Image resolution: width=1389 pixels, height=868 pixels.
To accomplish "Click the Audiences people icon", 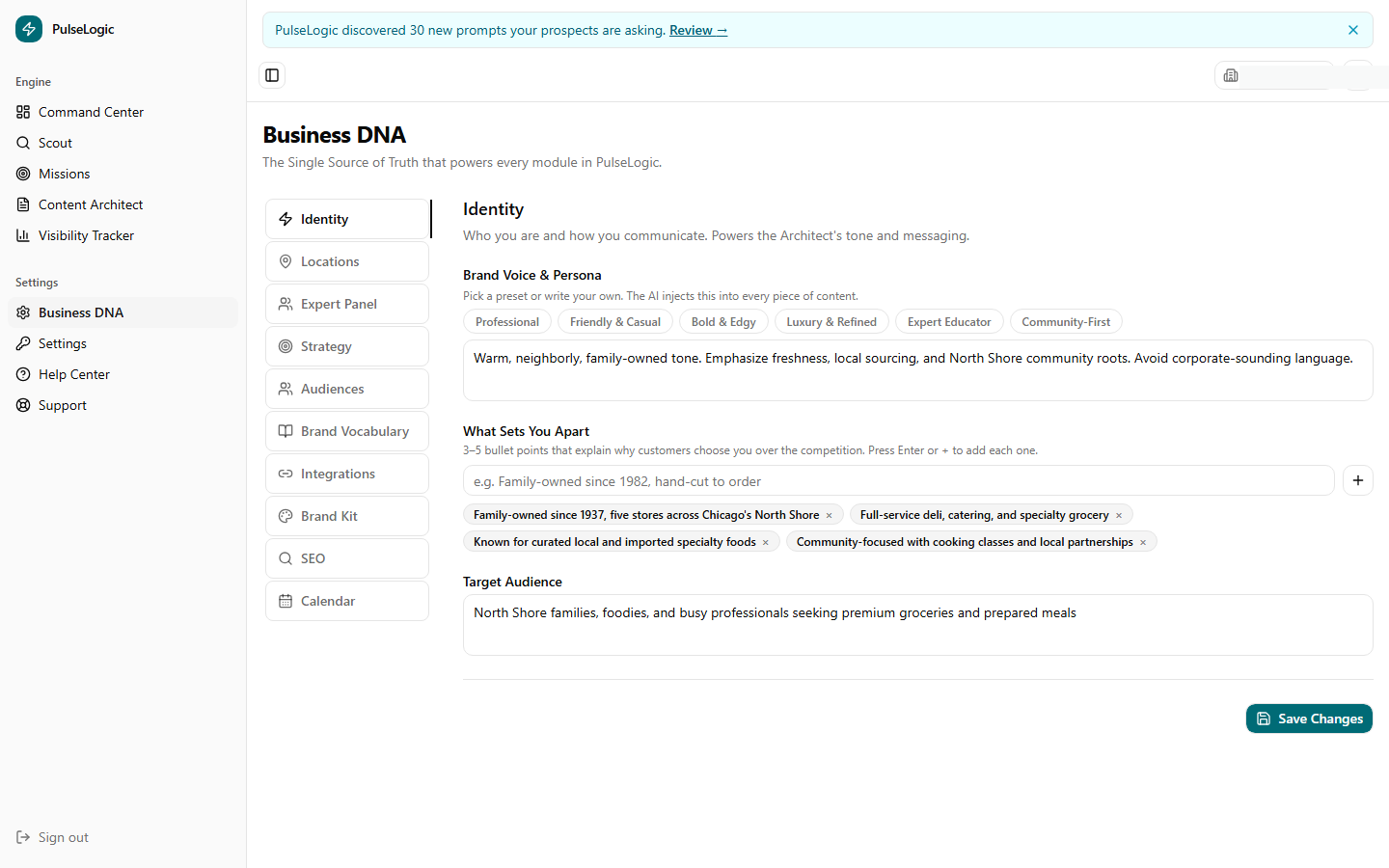I will (x=286, y=389).
